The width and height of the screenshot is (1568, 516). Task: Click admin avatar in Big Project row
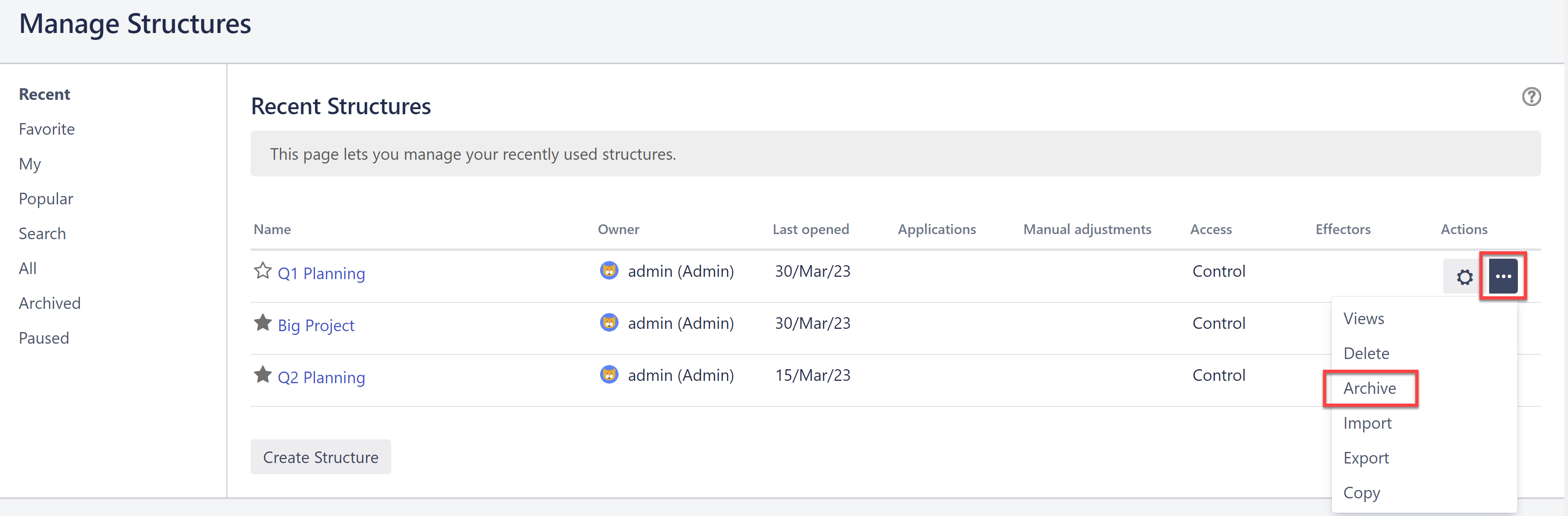(x=609, y=323)
